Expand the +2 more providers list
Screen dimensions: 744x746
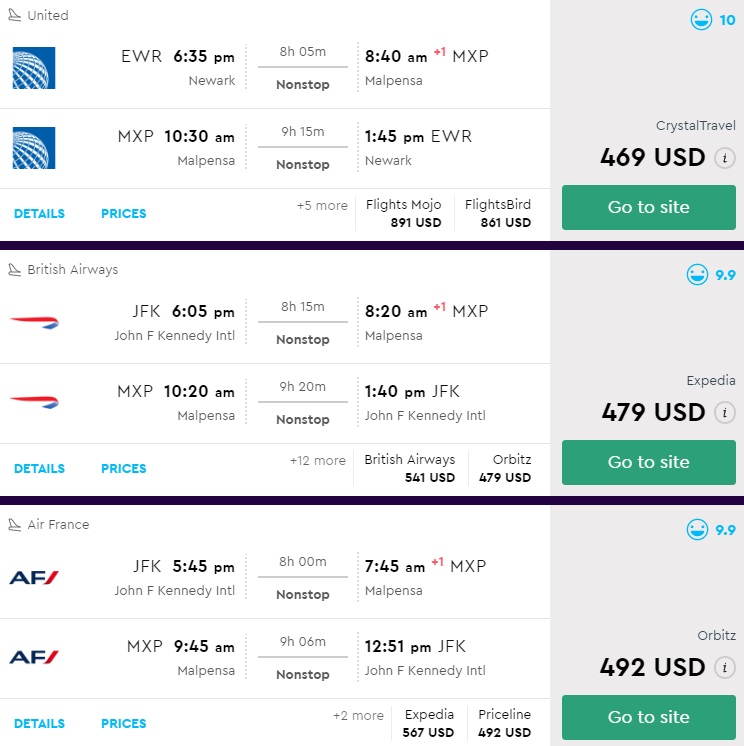click(358, 716)
